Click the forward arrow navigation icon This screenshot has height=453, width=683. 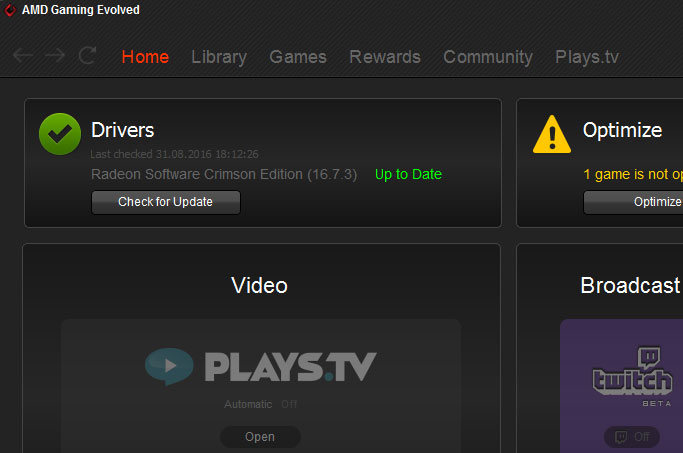(55, 55)
